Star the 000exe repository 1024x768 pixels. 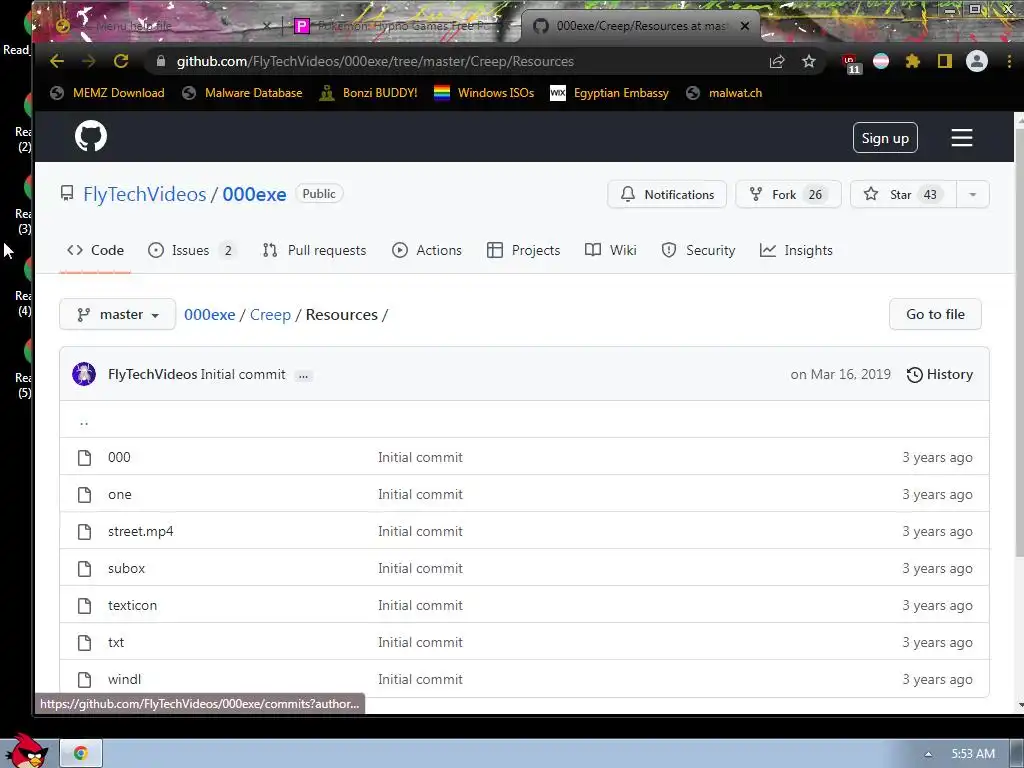[903, 195]
